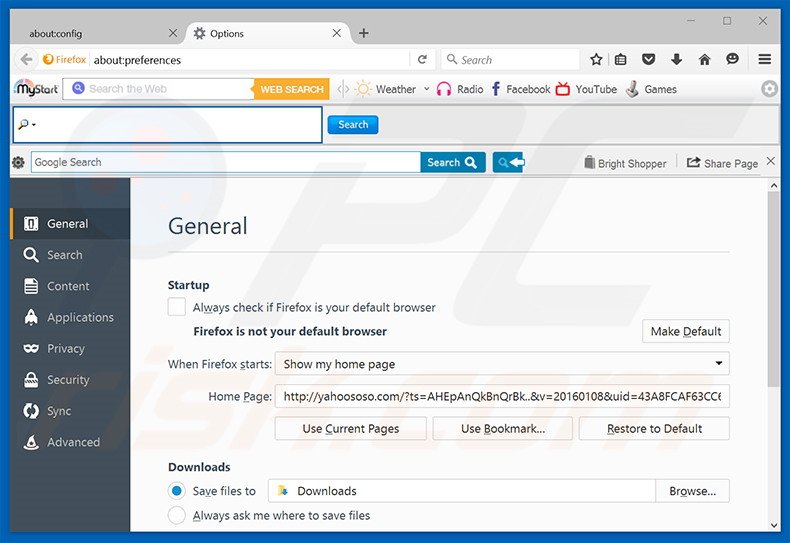The width and height of the screenshot is (790, 543).
Task: Bookmark this page with the star icon
Action: click(596, 59)
